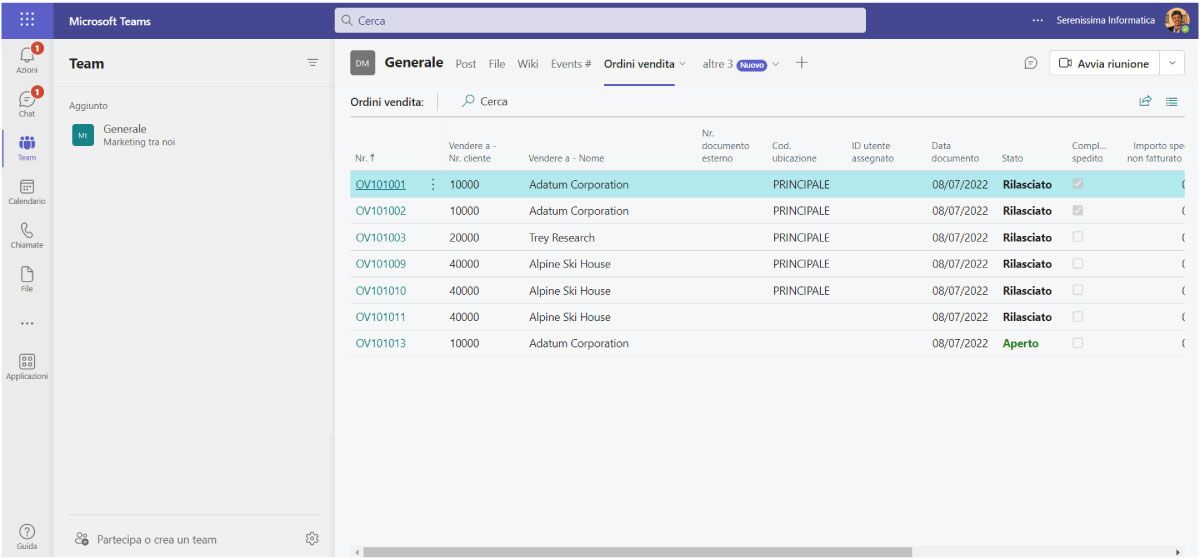Open the Wiki tab
This screenshot has height=560, width=1200.
528,64
